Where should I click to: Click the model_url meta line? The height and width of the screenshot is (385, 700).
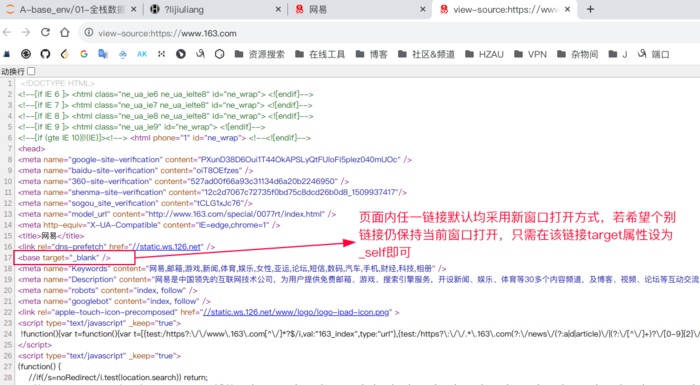[177, 214]
